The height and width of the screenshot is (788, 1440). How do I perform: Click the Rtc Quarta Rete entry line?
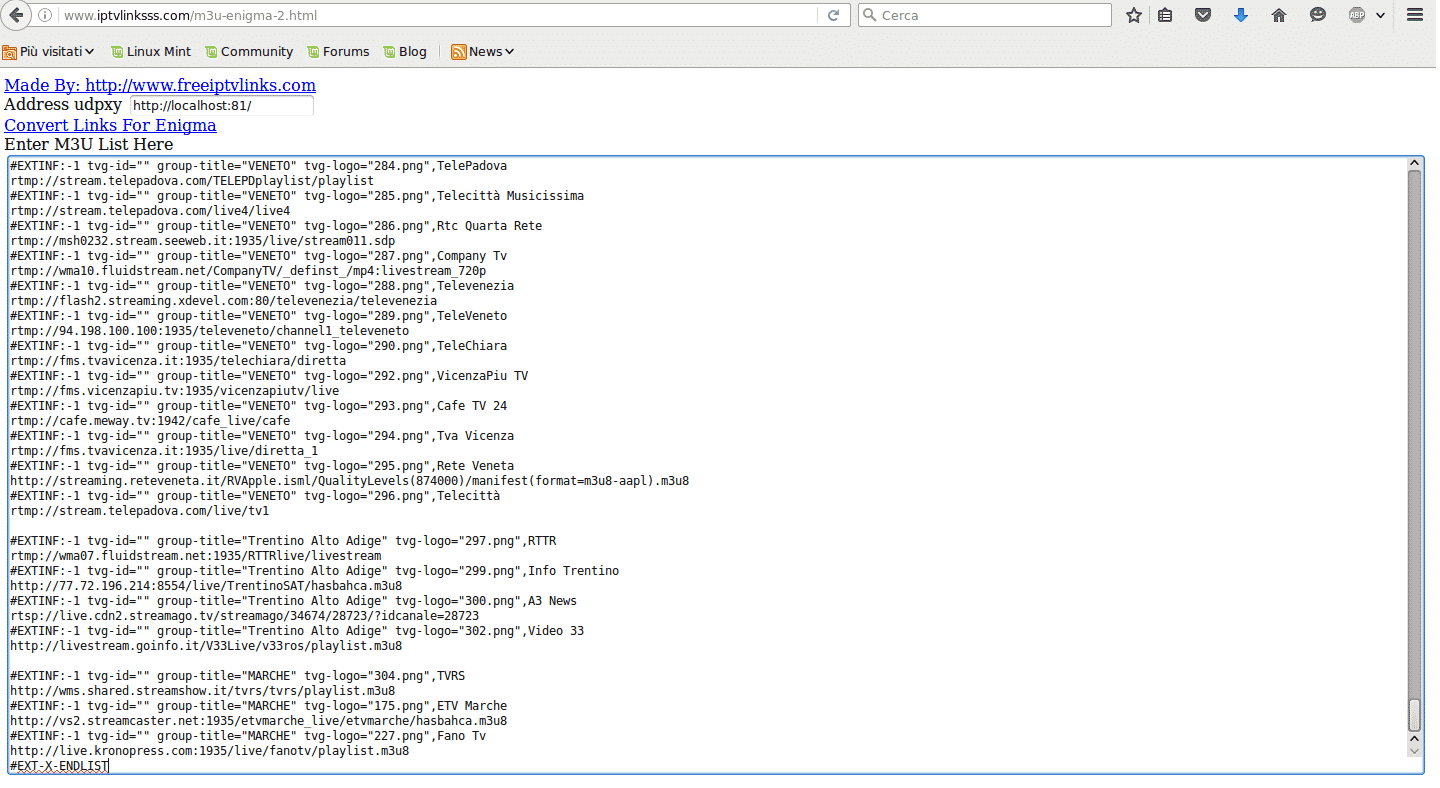coord(276,226)
